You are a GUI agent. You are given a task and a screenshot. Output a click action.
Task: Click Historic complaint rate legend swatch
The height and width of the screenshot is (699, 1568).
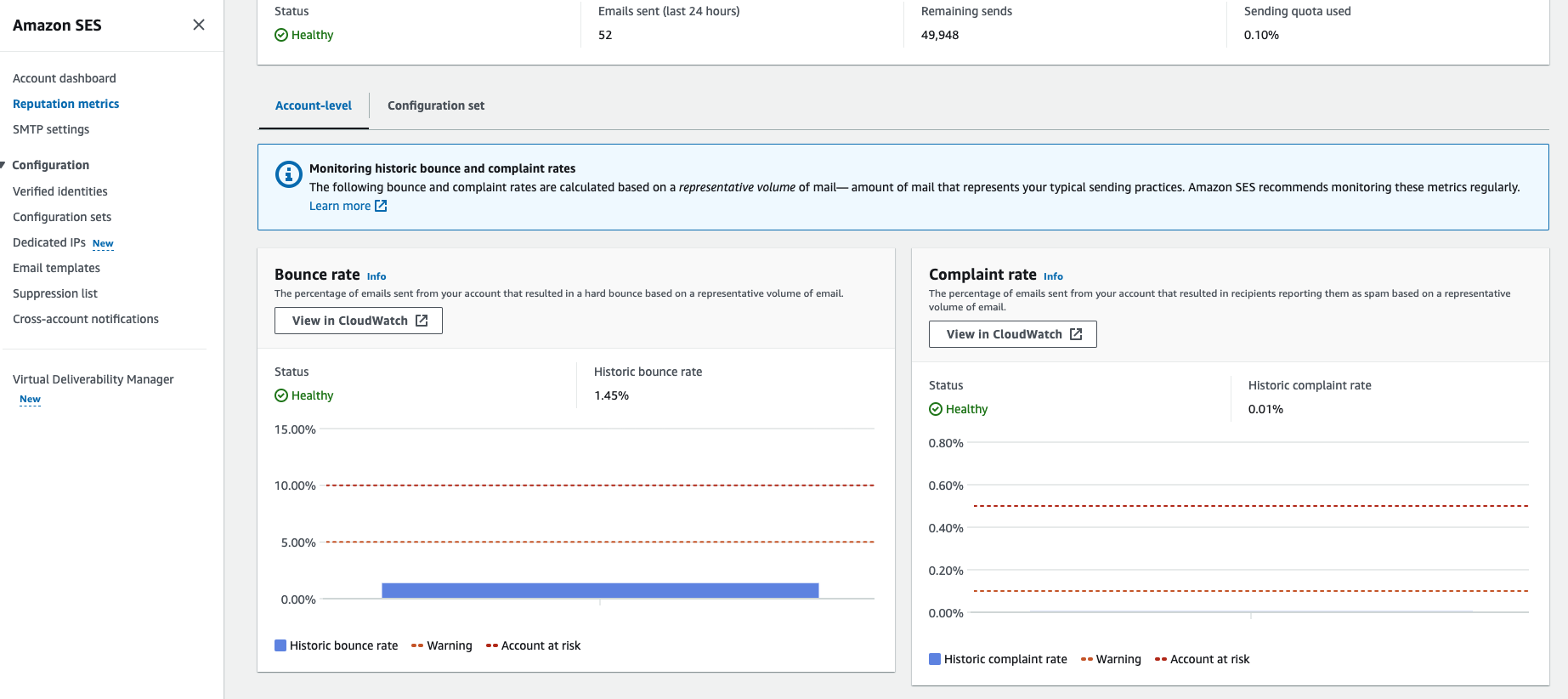point(935,659)
